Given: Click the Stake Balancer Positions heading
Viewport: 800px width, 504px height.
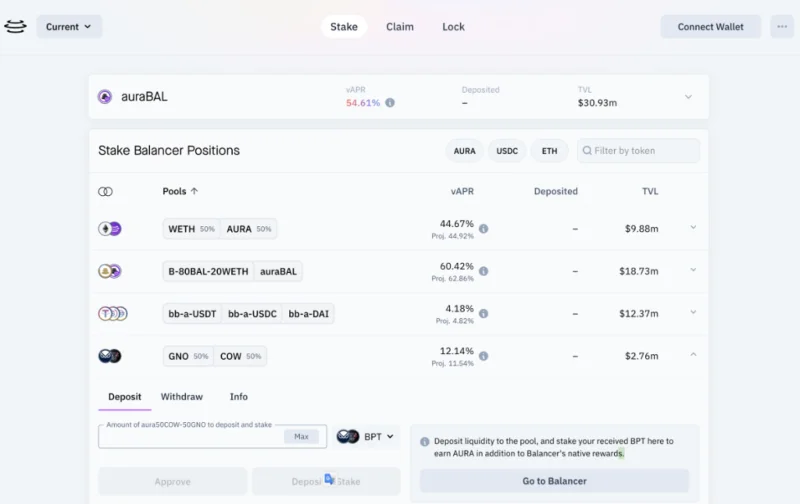Looking at the screenshot, I should 169,150.
